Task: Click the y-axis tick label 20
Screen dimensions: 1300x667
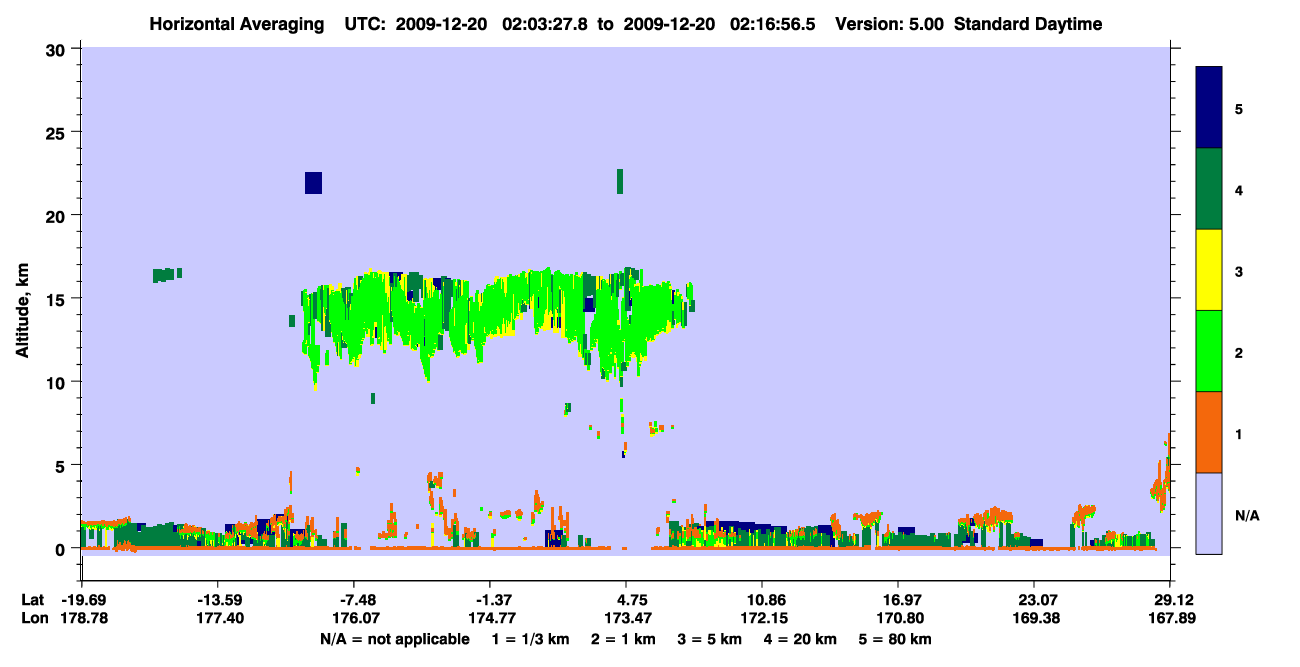Action: point(58,215)
